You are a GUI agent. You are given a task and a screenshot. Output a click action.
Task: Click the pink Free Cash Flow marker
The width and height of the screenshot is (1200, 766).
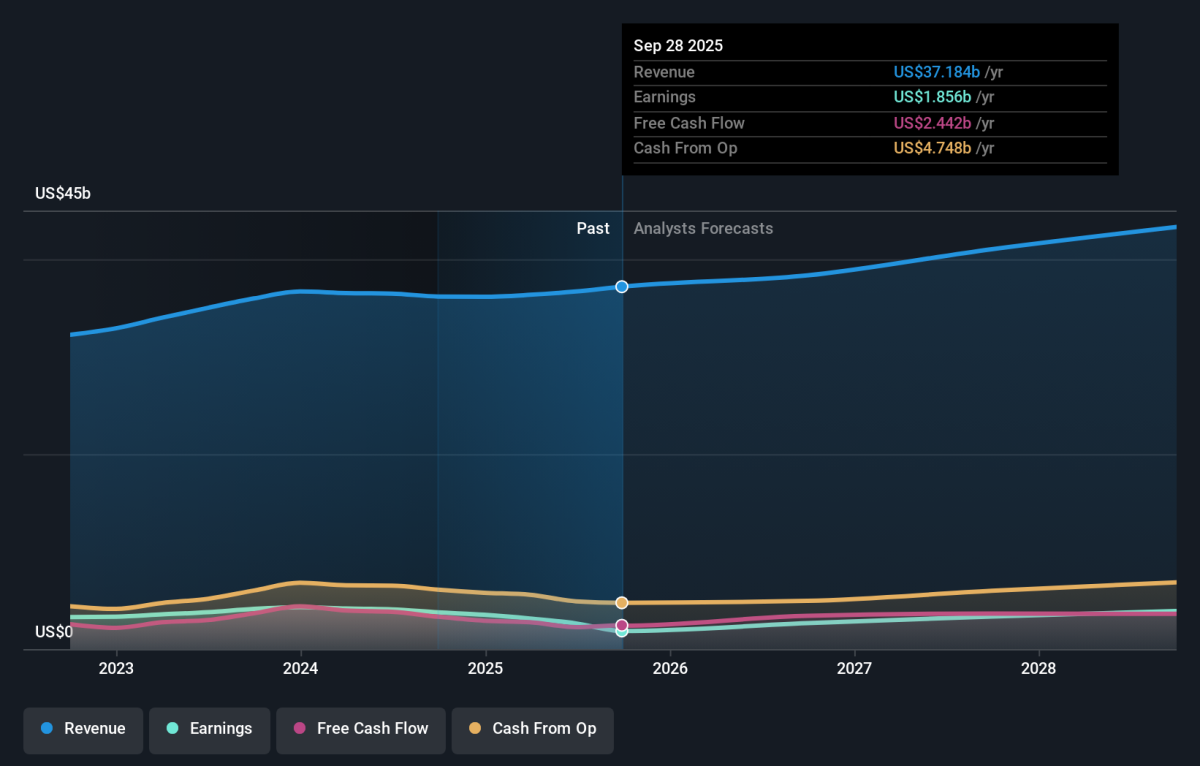622,625
